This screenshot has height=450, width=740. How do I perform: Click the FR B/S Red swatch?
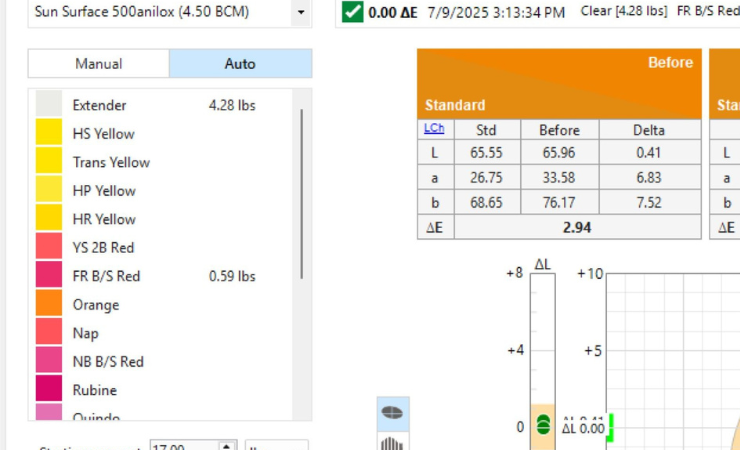[49, 276]
